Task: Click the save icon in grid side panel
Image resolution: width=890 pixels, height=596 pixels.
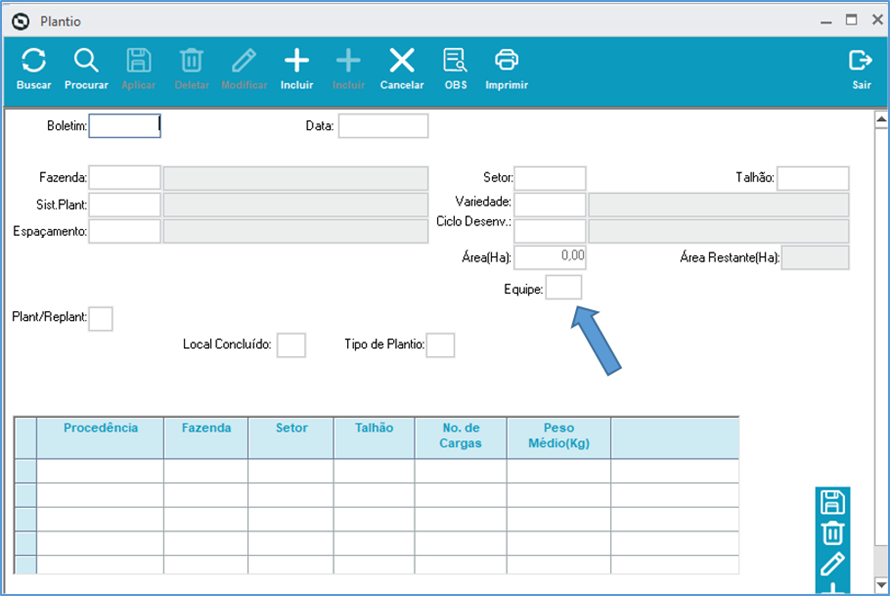Action: (x=833, y=502)
